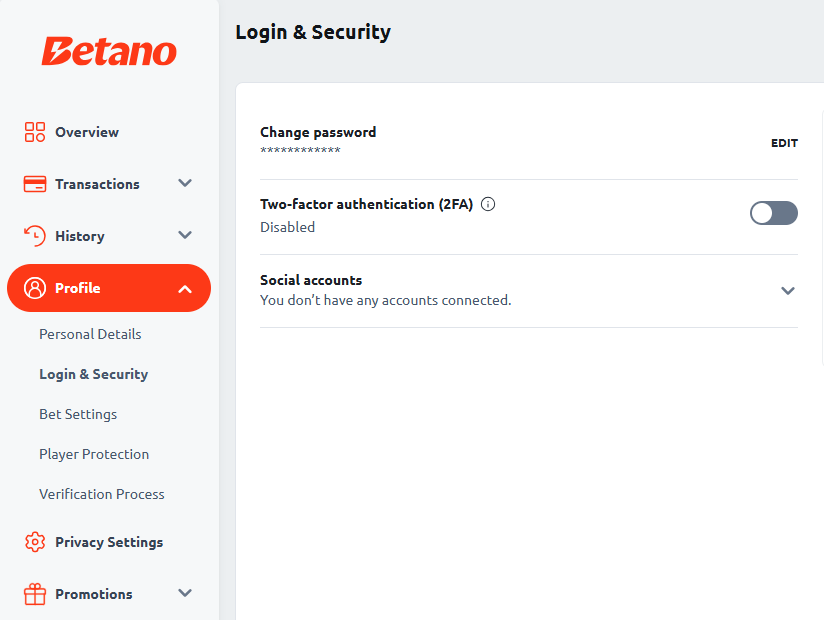824x620 pixels.
Task: Click the Overview grid icon
Action: click(35, 132)
